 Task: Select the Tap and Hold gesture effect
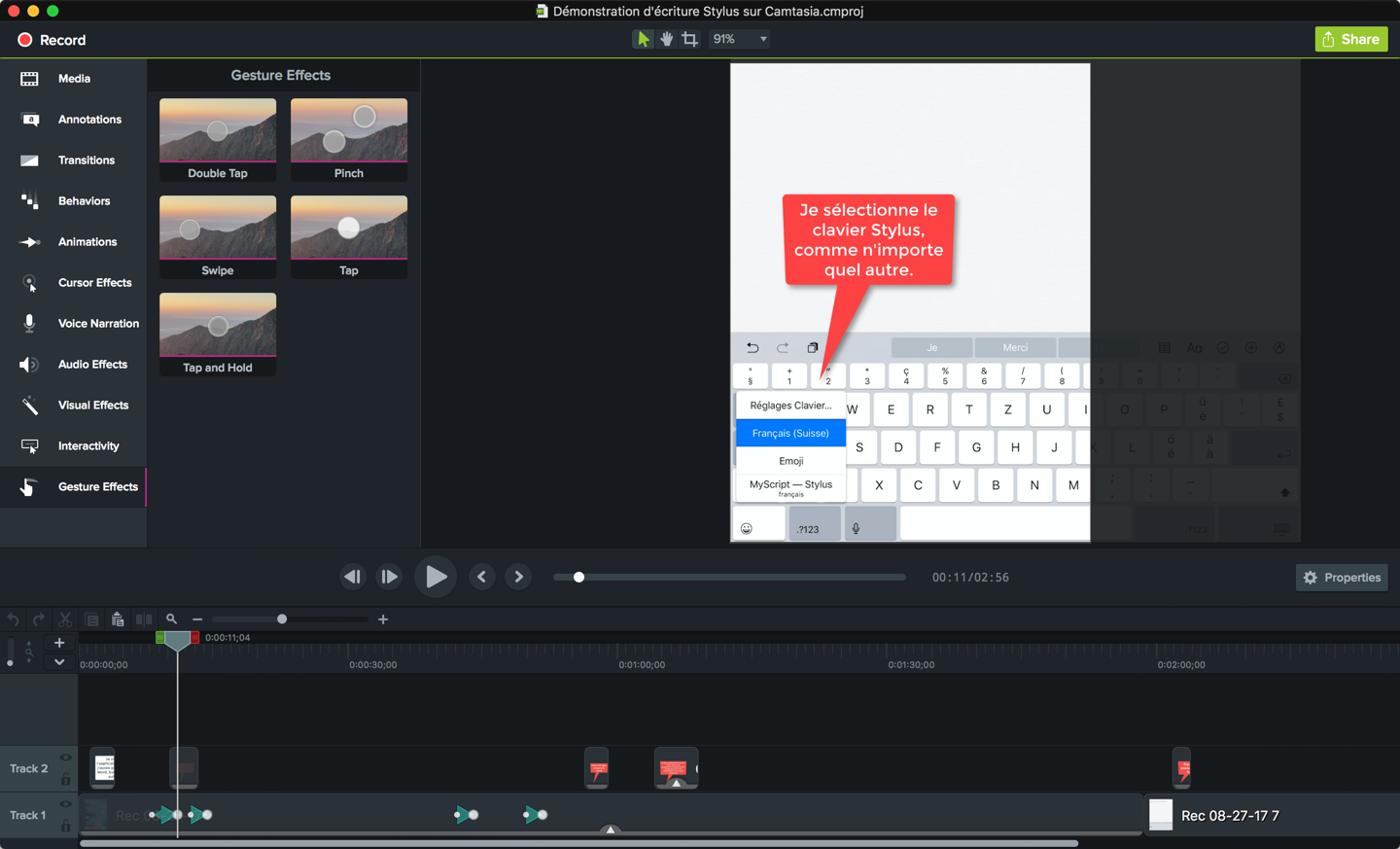pyautogui.click(x=218, y=335)
